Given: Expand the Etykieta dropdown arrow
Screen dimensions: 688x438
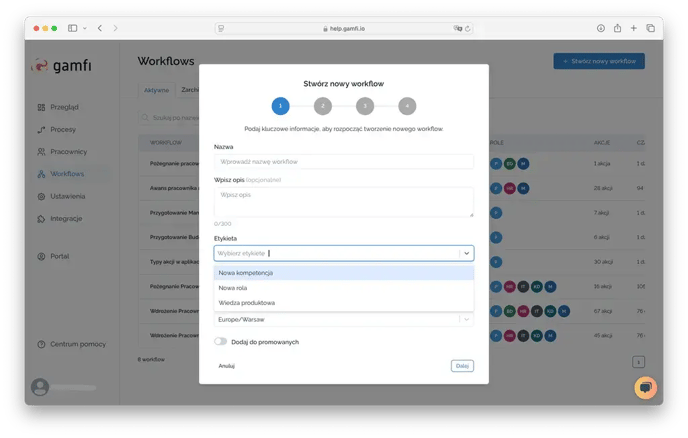Looking at the screenshot, I should pos(466,254).
